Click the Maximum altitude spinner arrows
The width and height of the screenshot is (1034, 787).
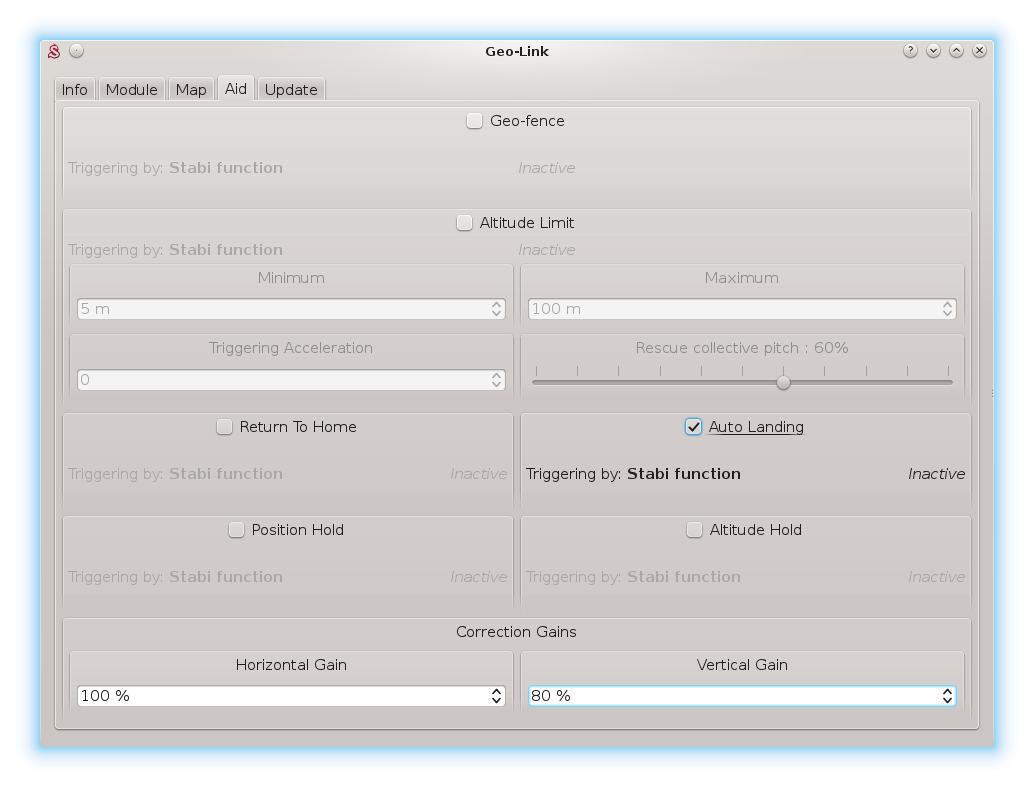(947, 309)
